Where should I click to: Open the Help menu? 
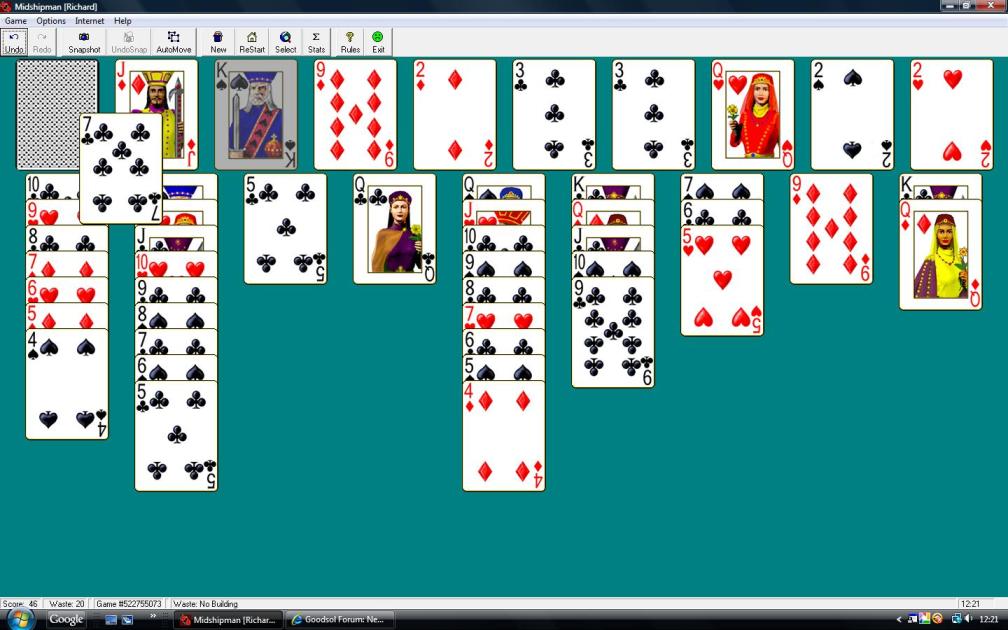[123, 21]
